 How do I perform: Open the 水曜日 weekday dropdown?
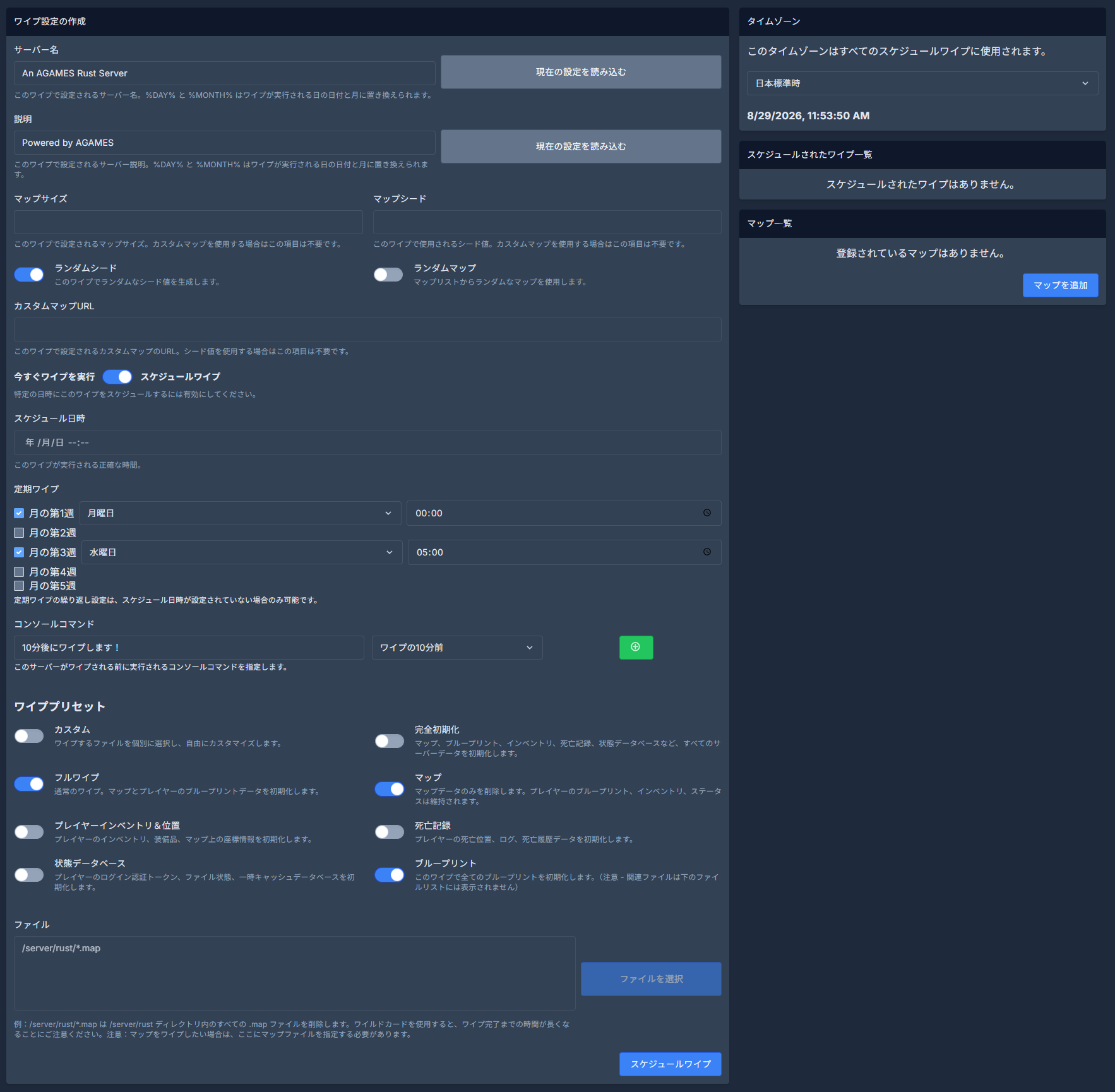242,552
